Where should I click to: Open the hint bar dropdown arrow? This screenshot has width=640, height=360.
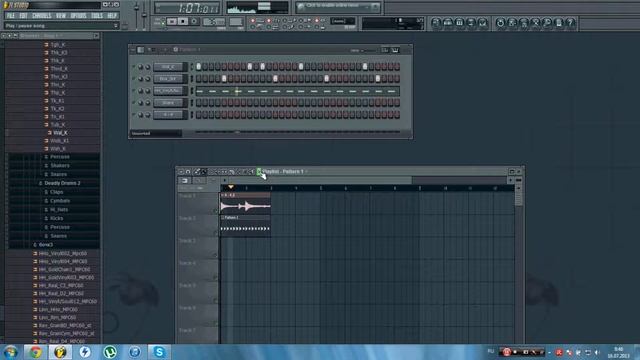[x=116, y=26]
